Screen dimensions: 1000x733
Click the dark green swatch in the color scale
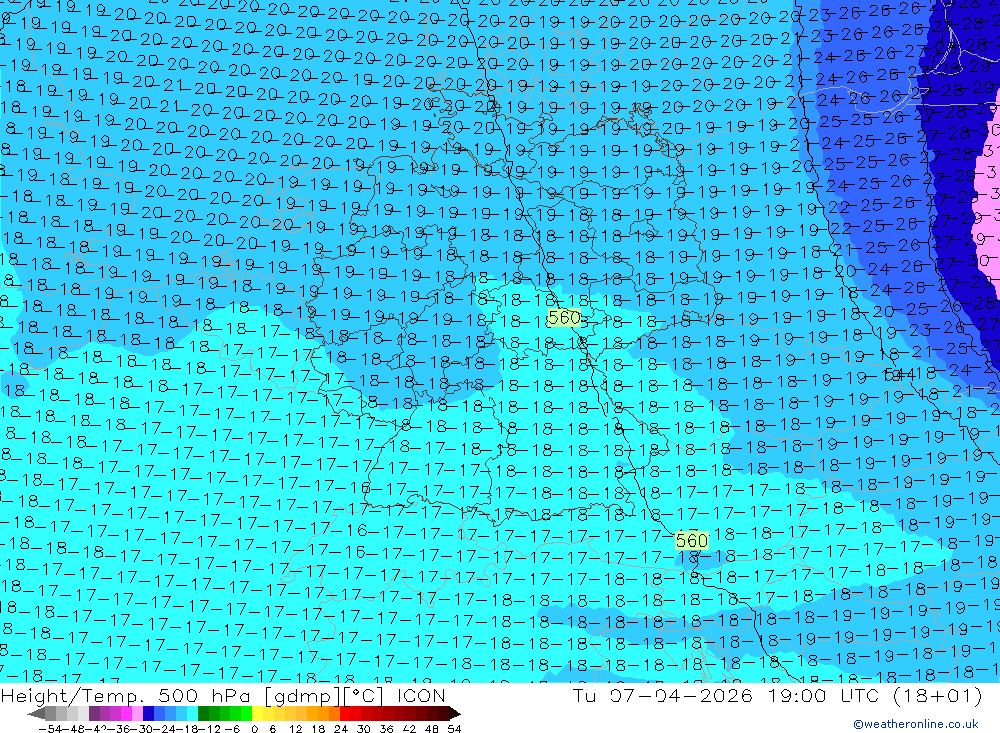(x=203, y=714)
